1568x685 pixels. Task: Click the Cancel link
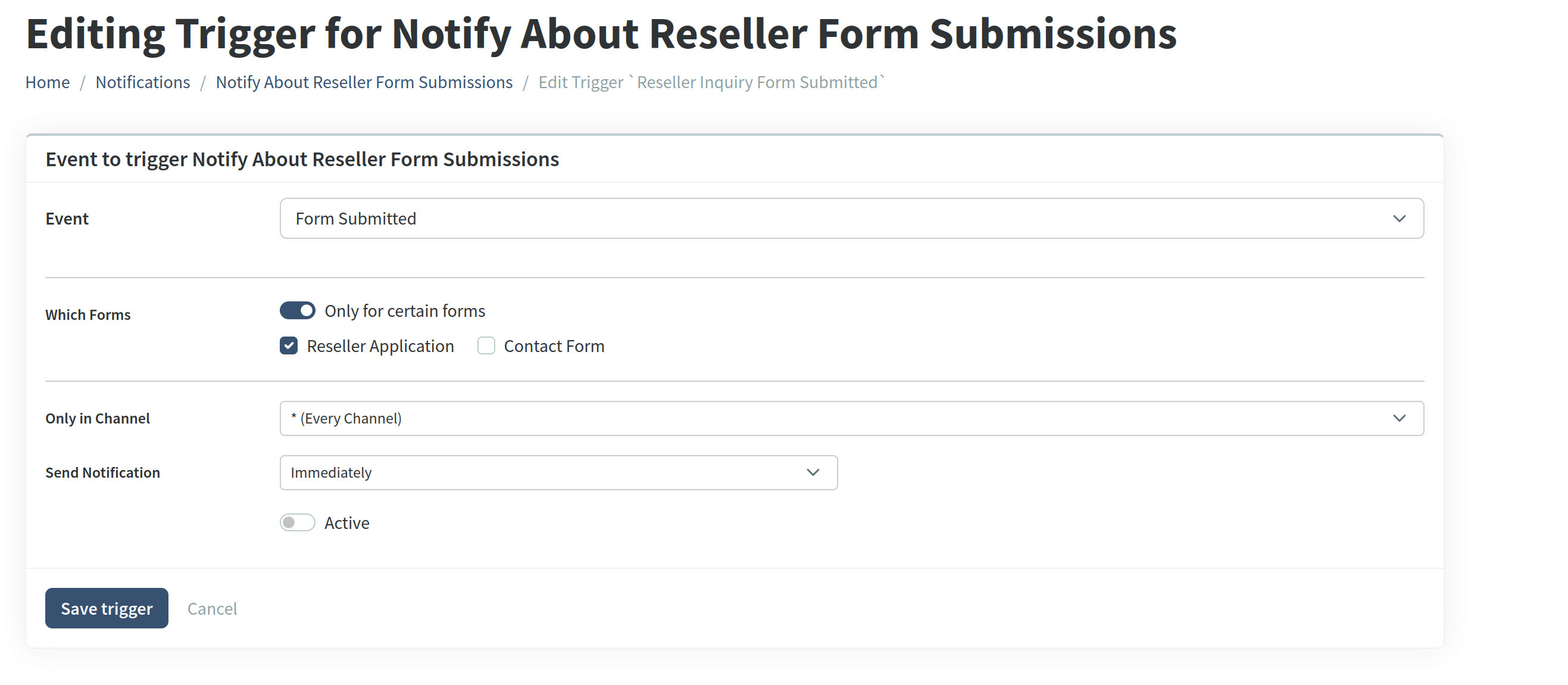212,608
